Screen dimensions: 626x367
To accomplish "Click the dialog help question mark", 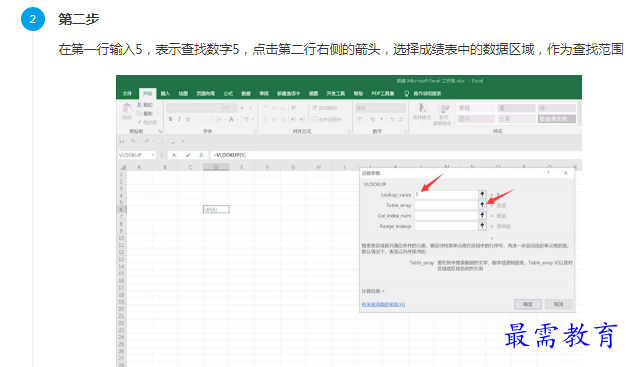I will 548,173.
